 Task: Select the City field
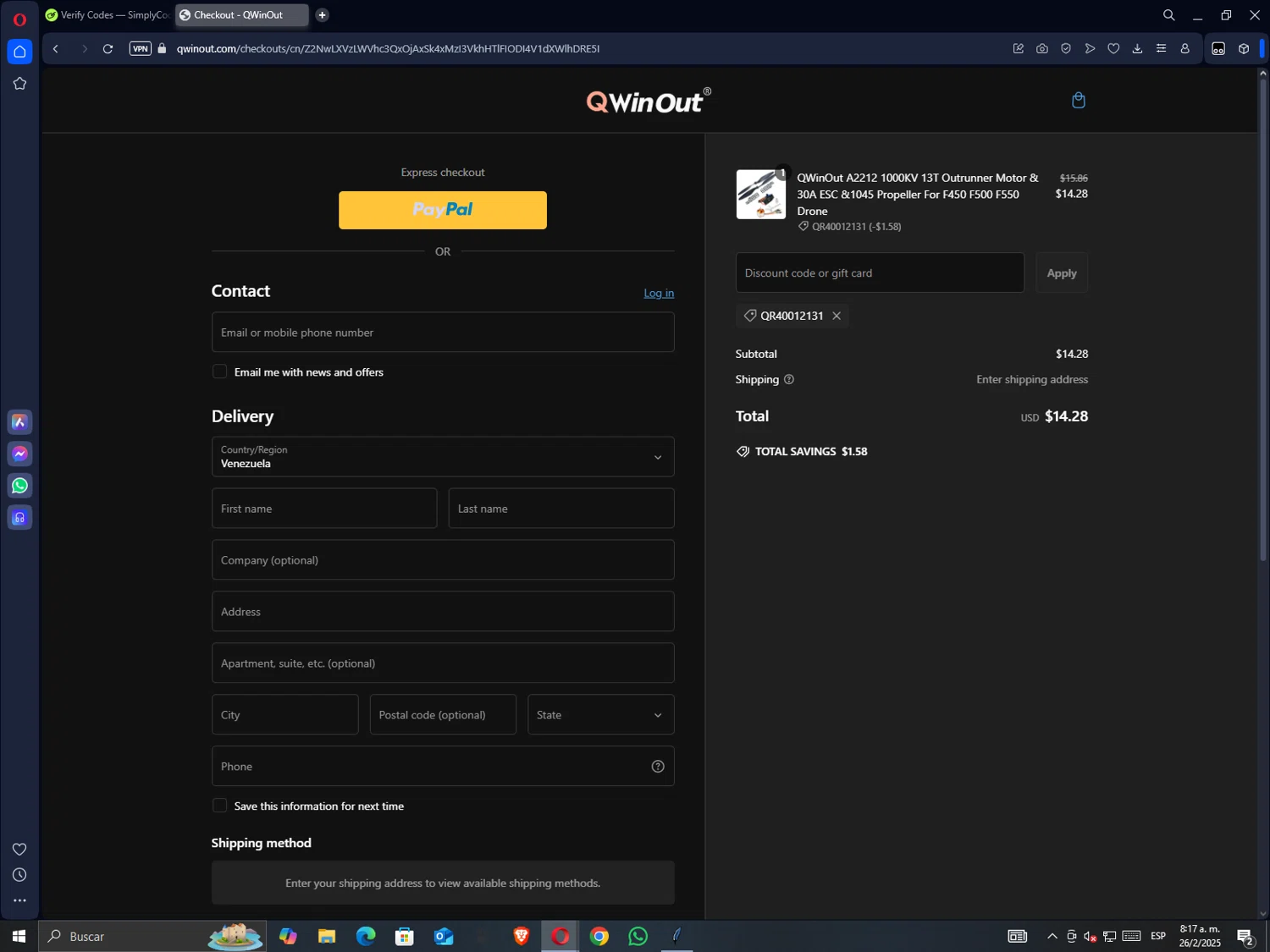285,715
